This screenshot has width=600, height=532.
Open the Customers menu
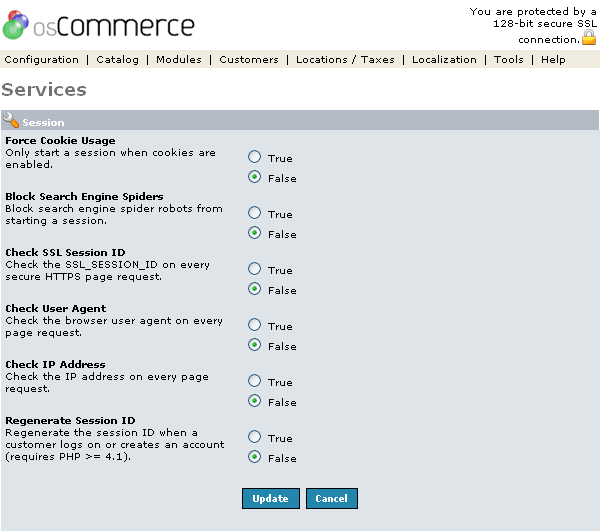coord(249,60)
